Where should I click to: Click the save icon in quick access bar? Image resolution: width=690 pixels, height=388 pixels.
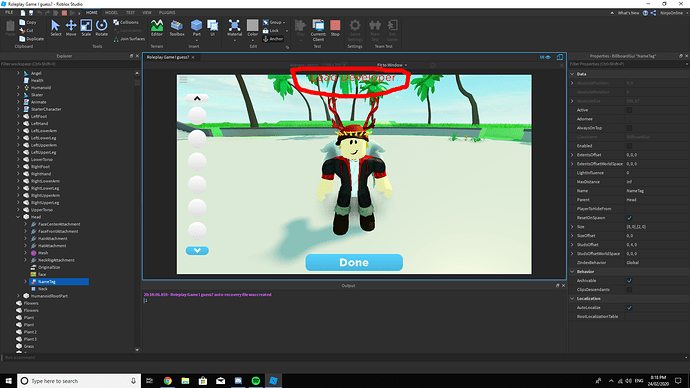point(31,13)
